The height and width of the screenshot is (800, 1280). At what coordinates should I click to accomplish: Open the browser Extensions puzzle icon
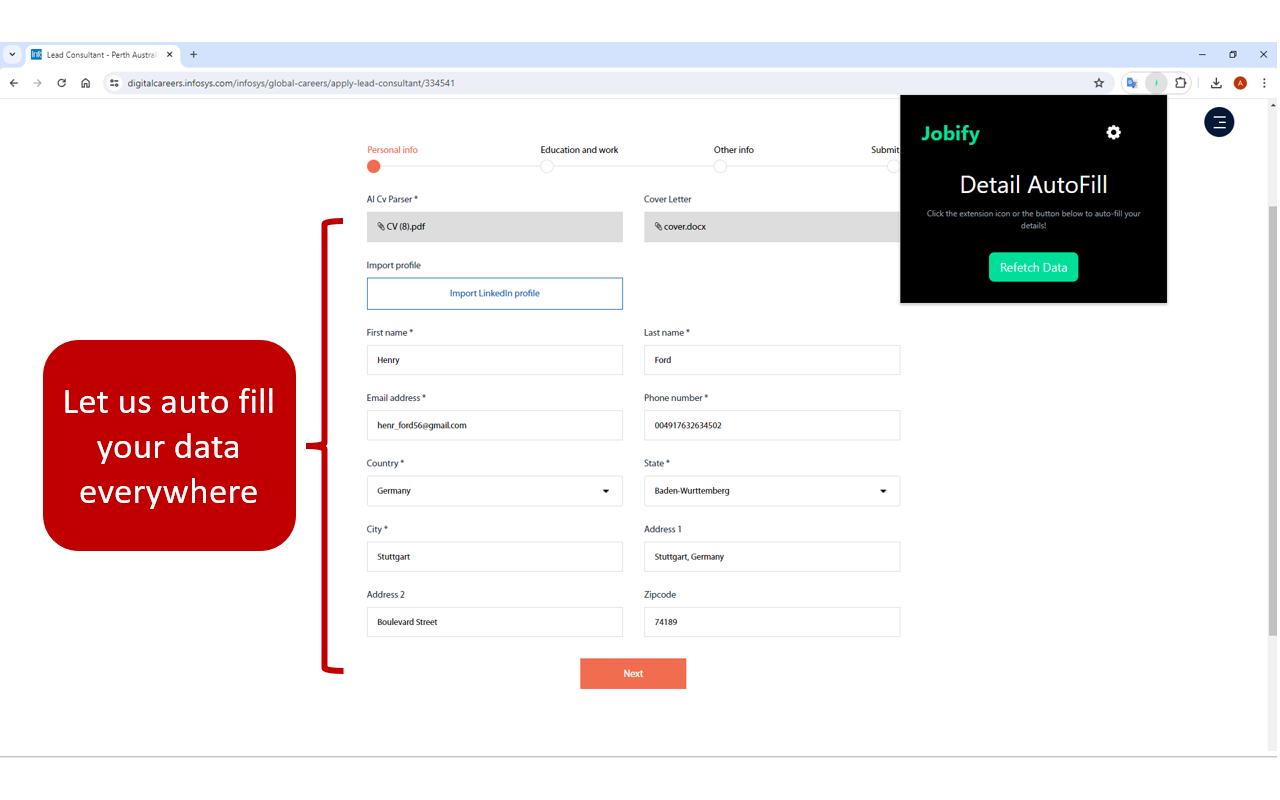[x=1181, y=83]
